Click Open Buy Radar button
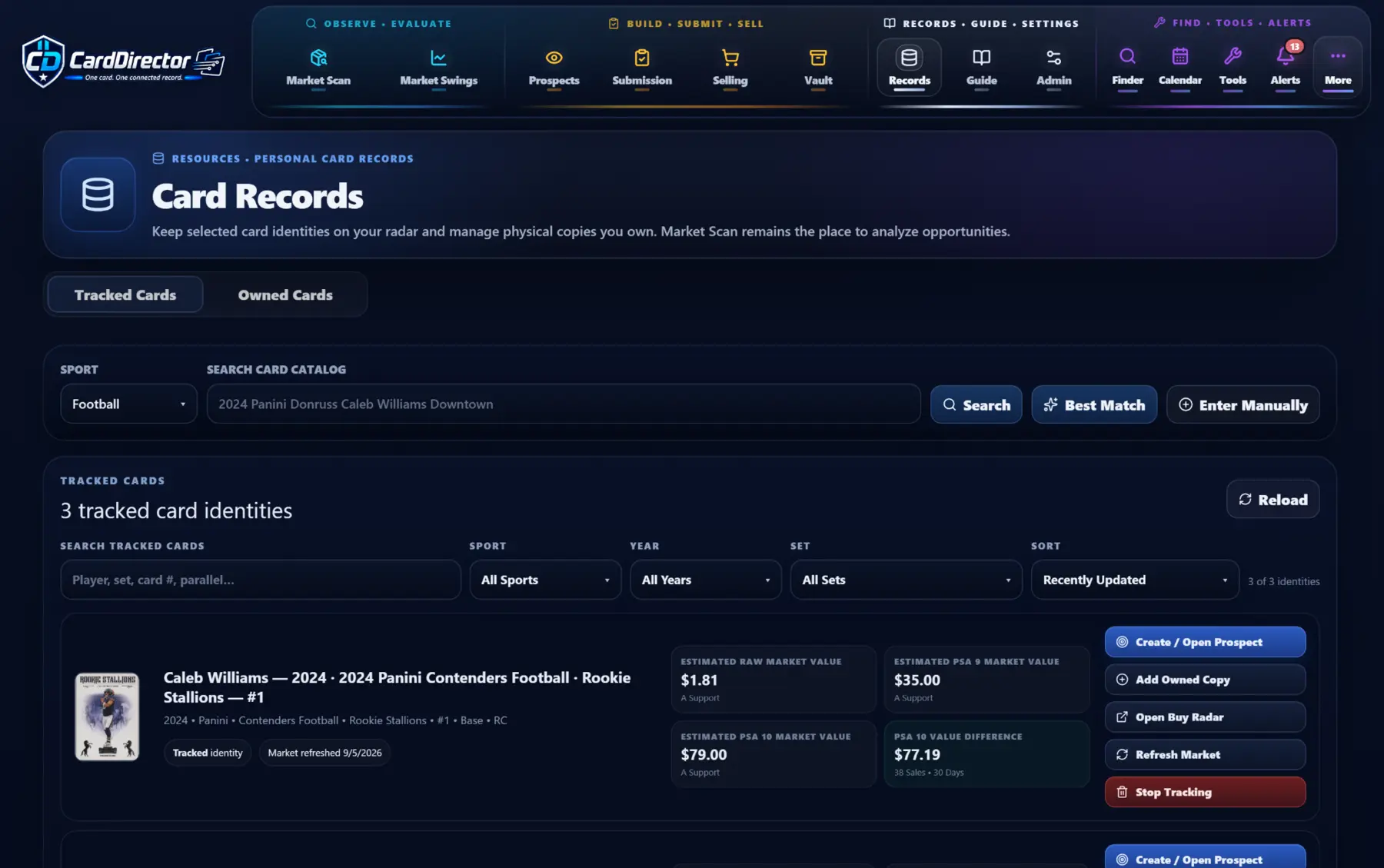The width and height of the screenshot is (1384, 868). point(1205,717)
